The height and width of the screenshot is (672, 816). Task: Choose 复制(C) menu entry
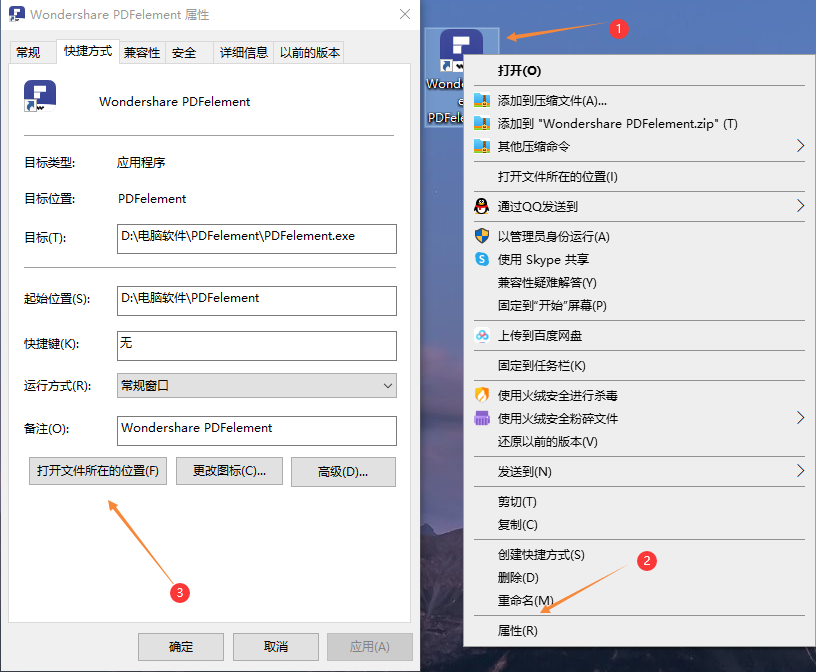[x=639, y=524]
